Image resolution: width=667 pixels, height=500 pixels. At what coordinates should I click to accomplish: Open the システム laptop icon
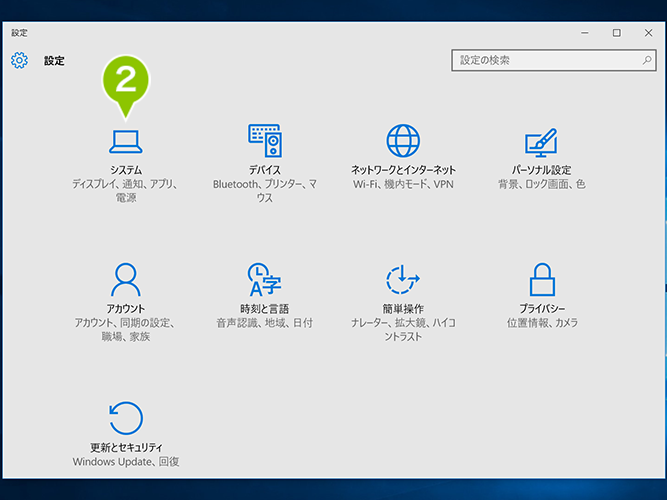coord(125,142)
